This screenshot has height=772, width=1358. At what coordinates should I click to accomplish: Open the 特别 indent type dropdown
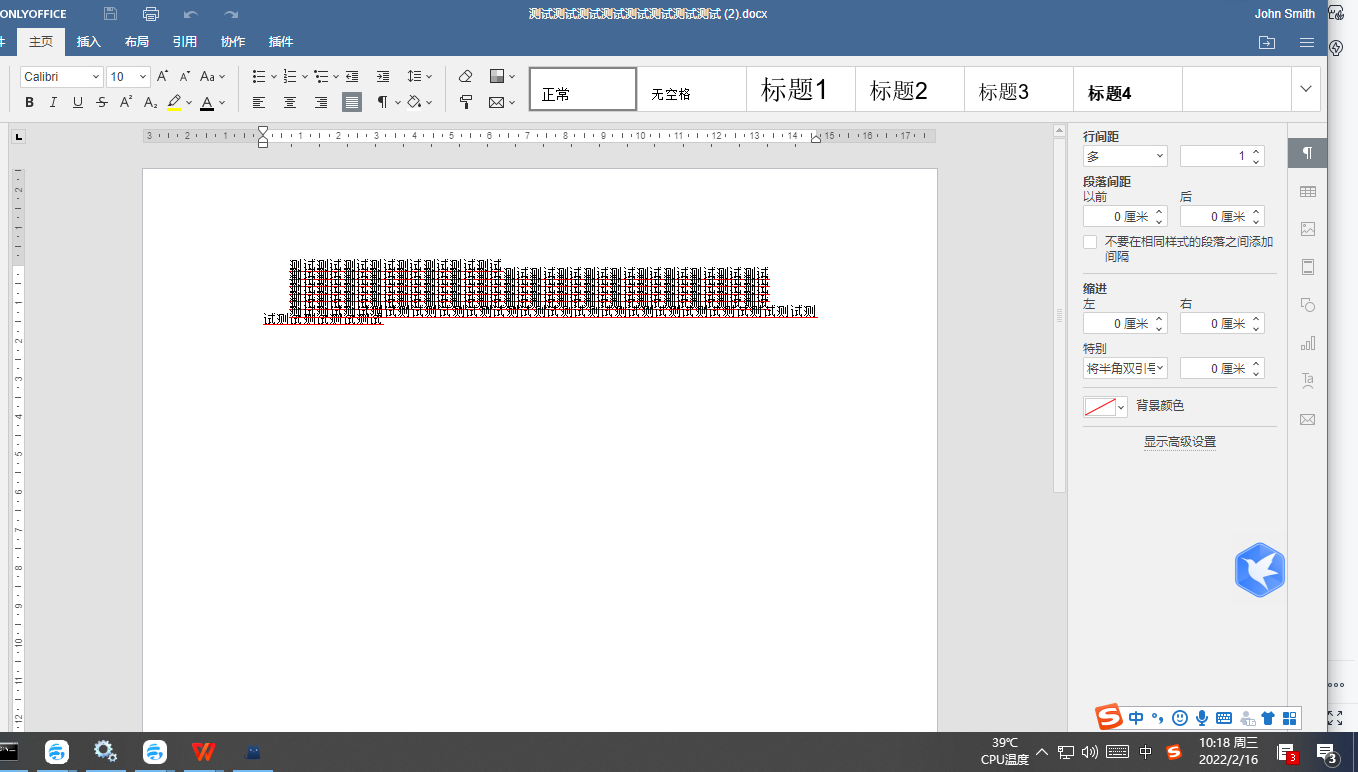(x=1125, y=368)
